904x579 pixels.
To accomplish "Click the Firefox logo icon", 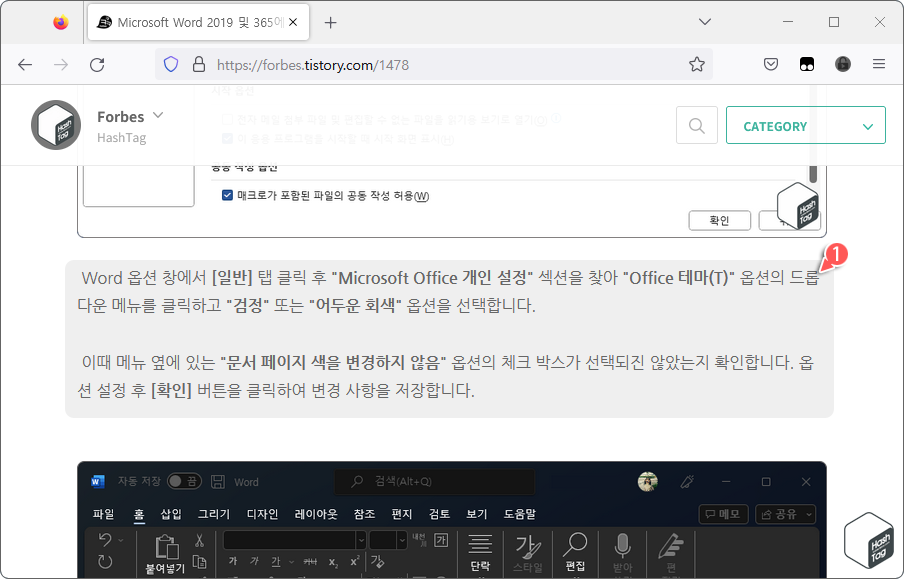I will (x=61, y=22).
